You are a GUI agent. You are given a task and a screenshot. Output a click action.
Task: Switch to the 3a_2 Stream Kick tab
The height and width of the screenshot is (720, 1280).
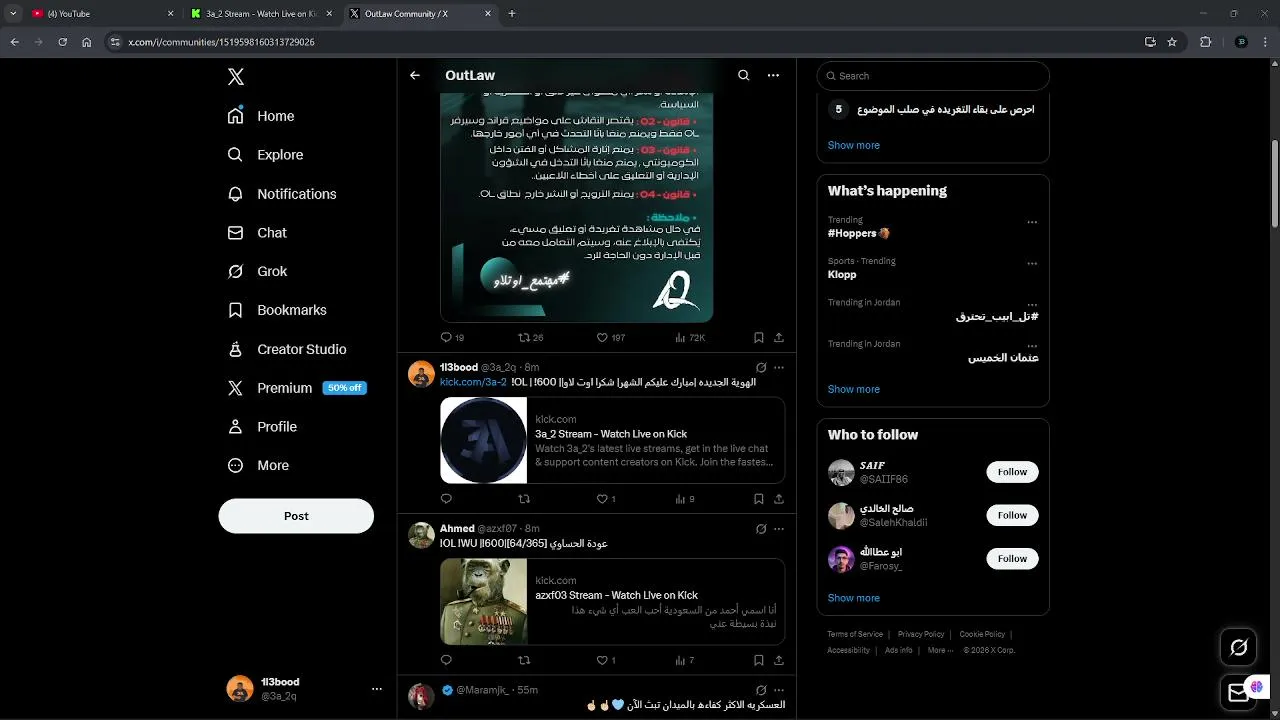[262, 14]
